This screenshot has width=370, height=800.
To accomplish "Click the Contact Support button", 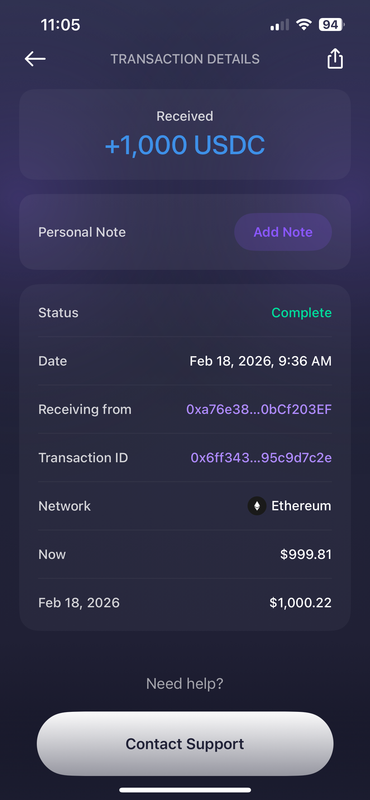I will pos(185,744).
